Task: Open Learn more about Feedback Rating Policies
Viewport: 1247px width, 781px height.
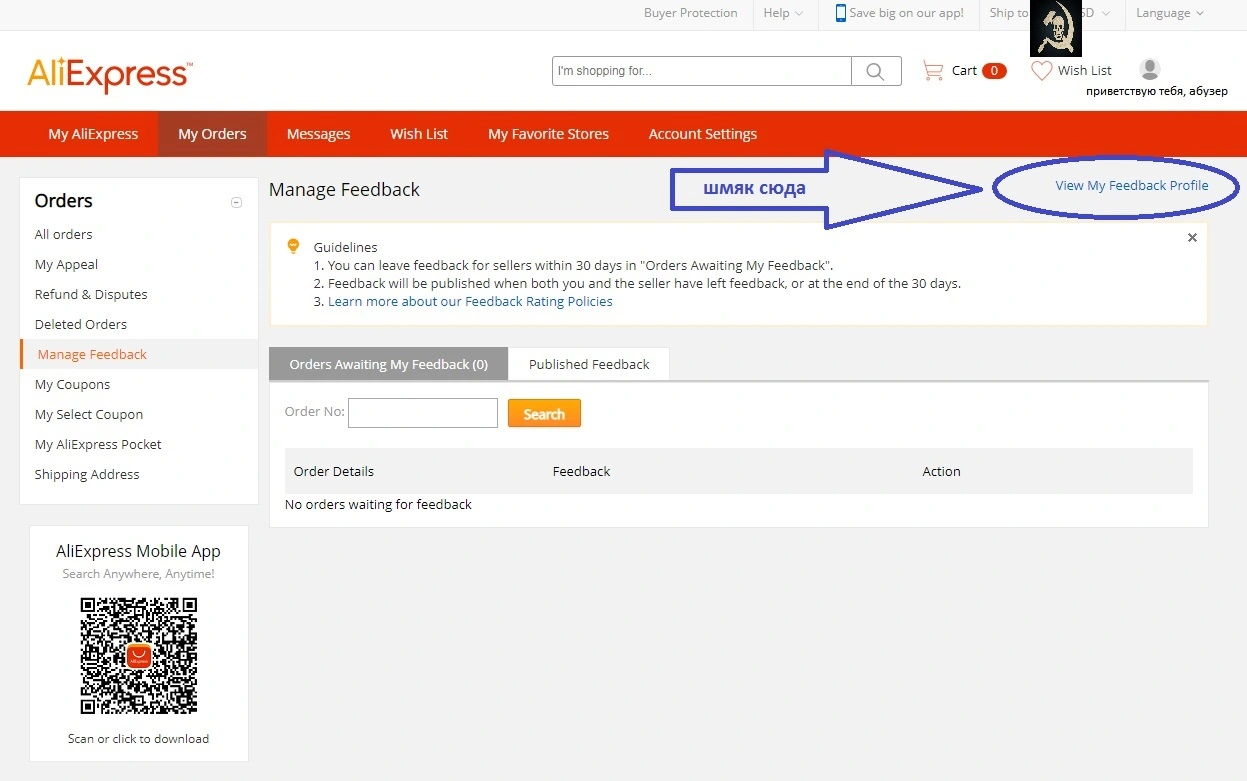Action: (x=470, y=301)
